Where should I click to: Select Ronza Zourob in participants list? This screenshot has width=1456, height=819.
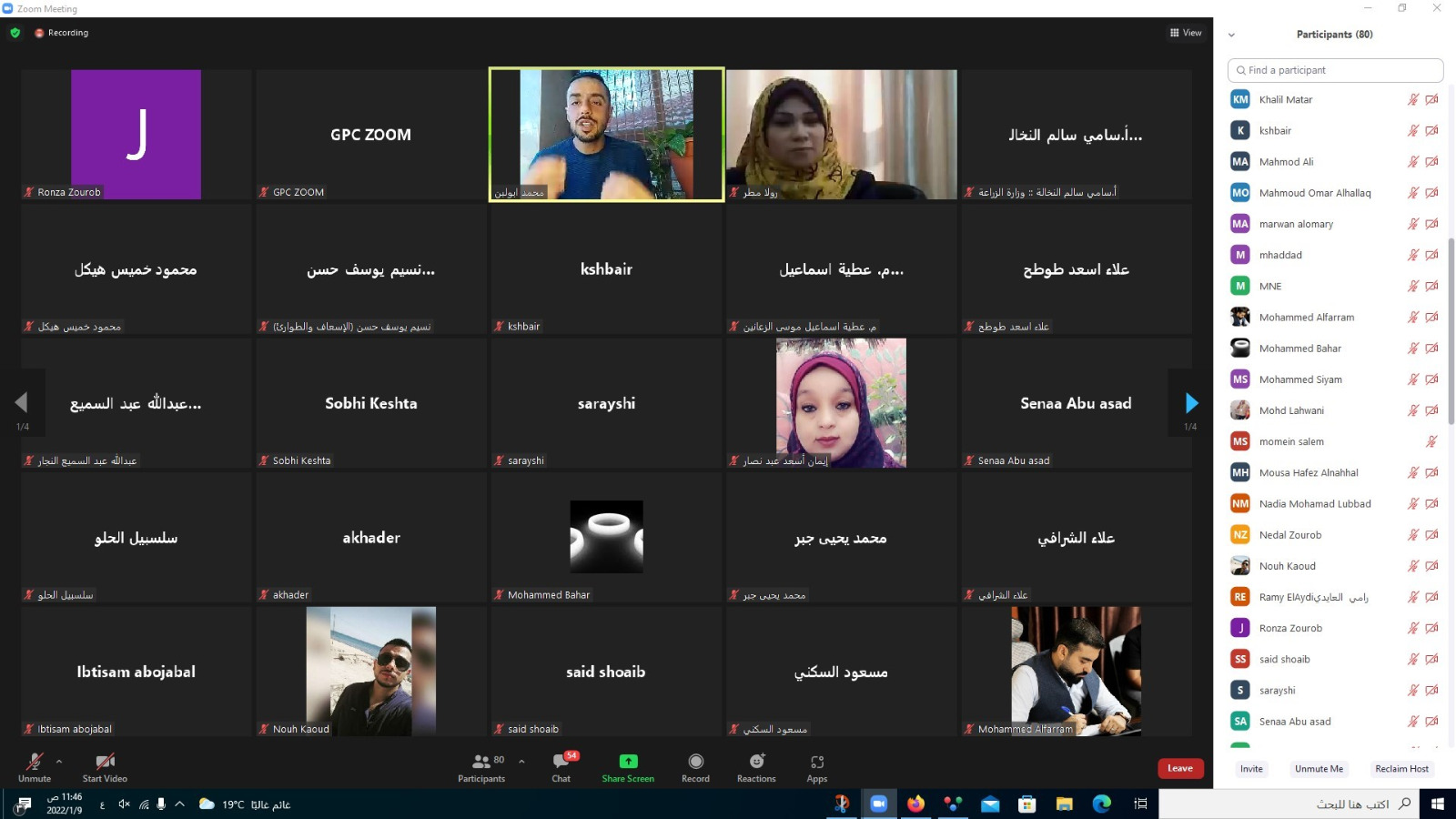tap(1290, 628)
